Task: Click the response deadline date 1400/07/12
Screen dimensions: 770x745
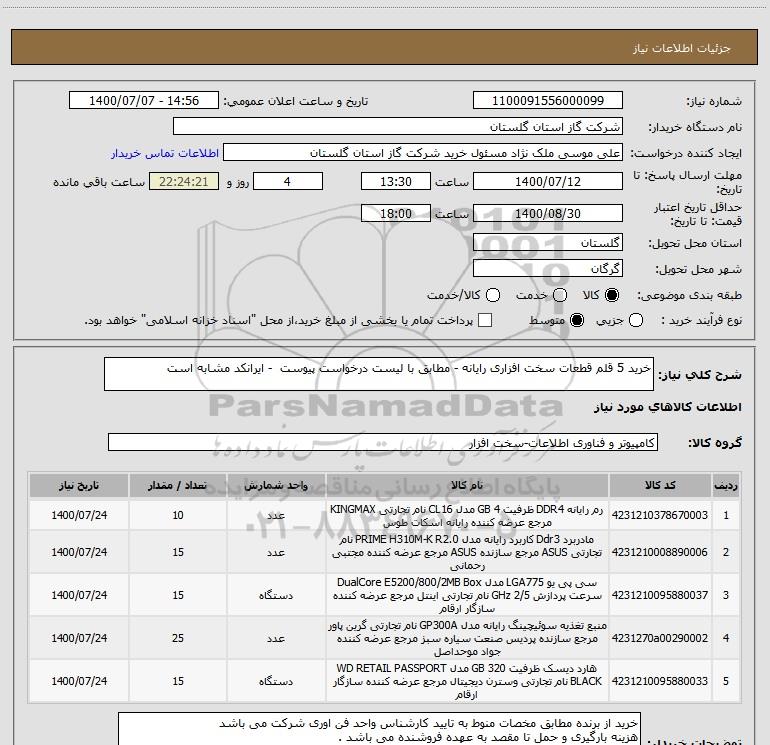Action: [548, 181]
